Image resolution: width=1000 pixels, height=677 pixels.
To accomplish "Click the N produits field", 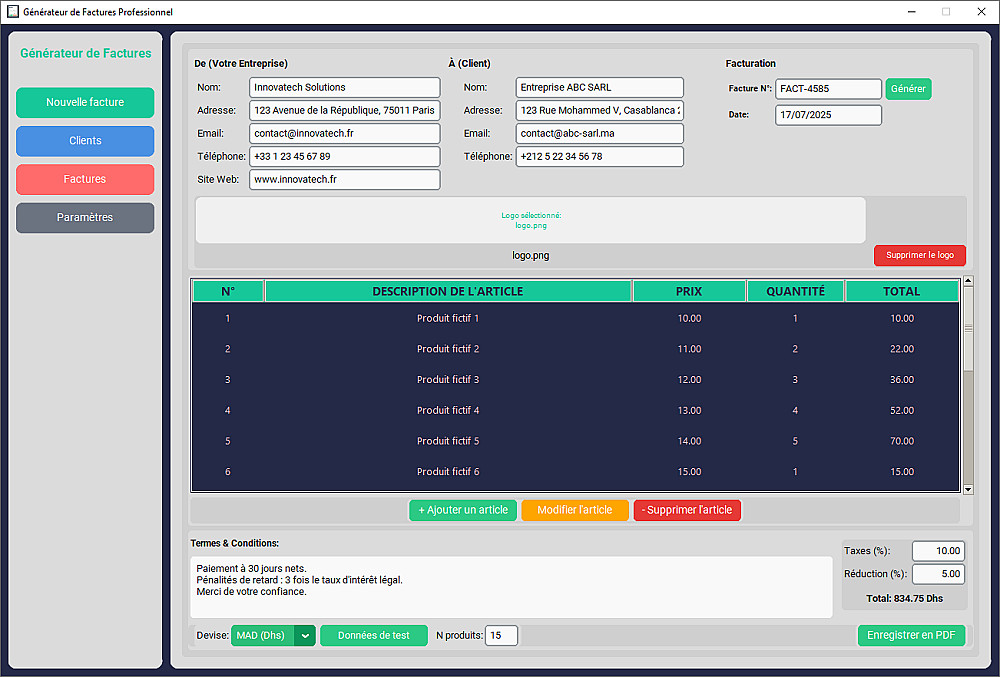I will click(x=501, y=636).
